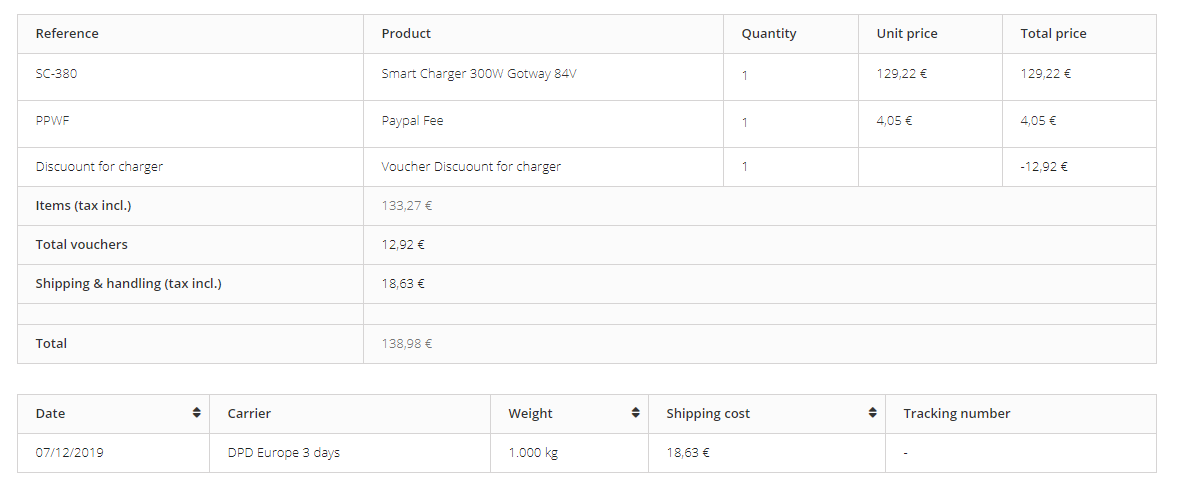
Task: Select Voucher Discuount for charger entry
Action: pos(471,166)
